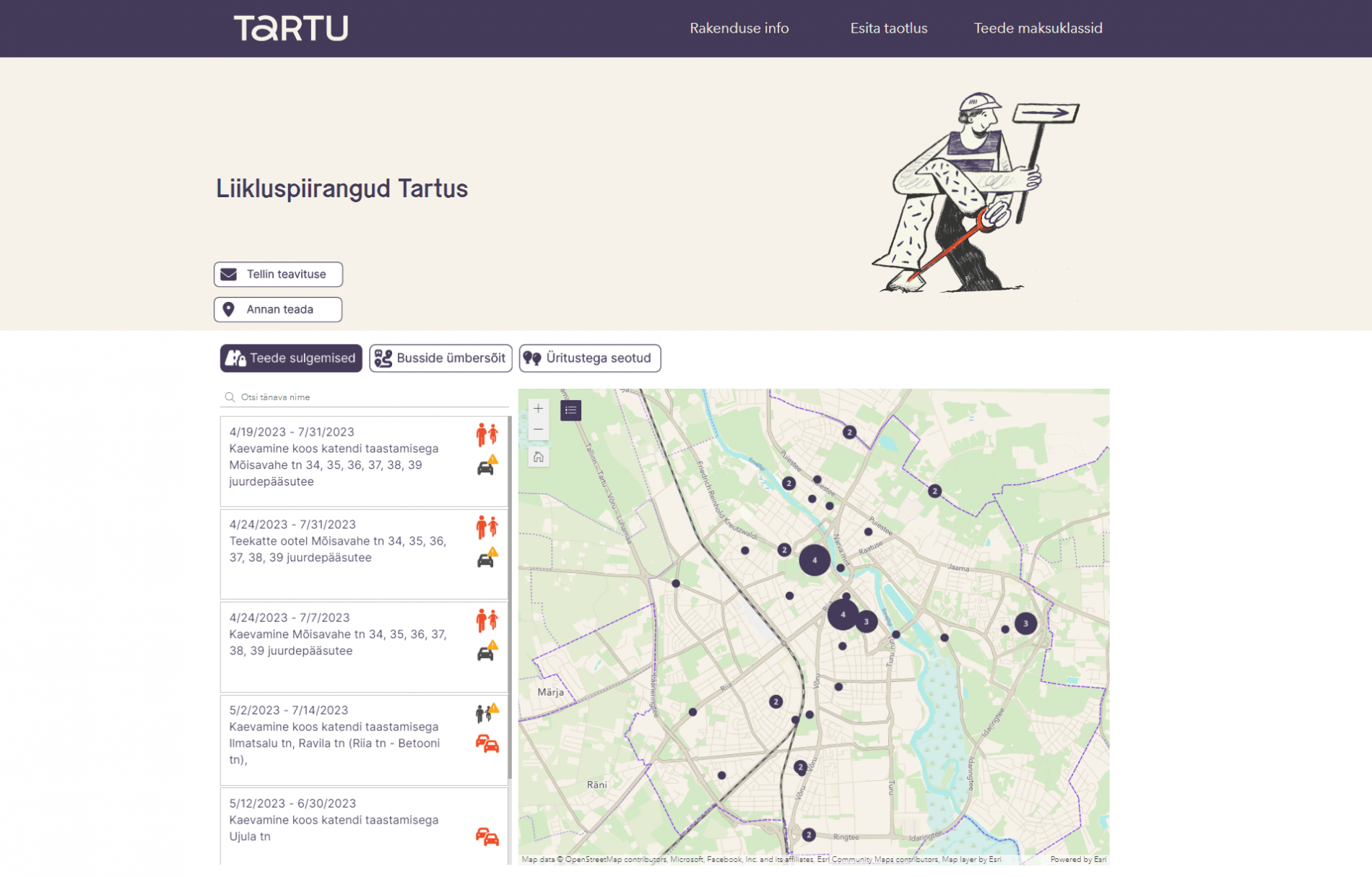The image size is (1372, 877).
Task: Switch to Üritustega seotud filter
Action: coord(589,358)
